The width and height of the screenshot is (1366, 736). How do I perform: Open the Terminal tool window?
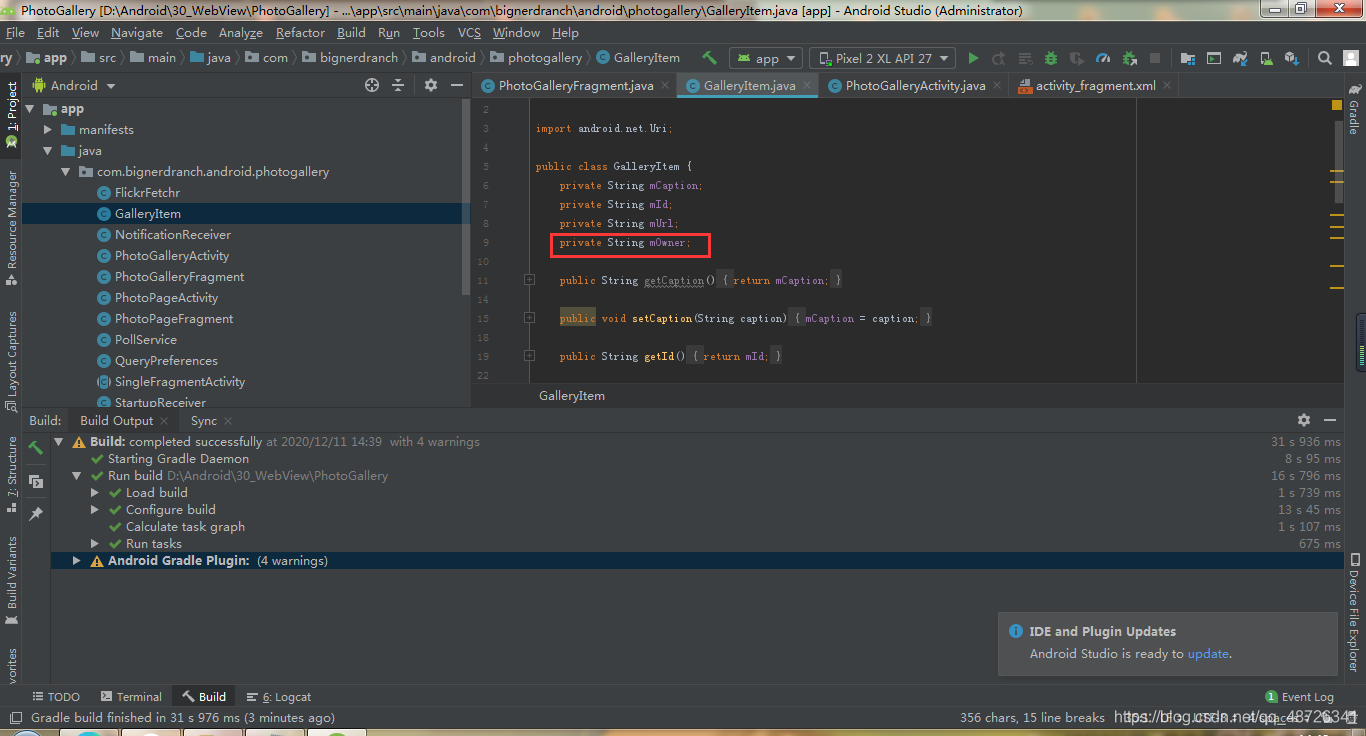point(131,697)
